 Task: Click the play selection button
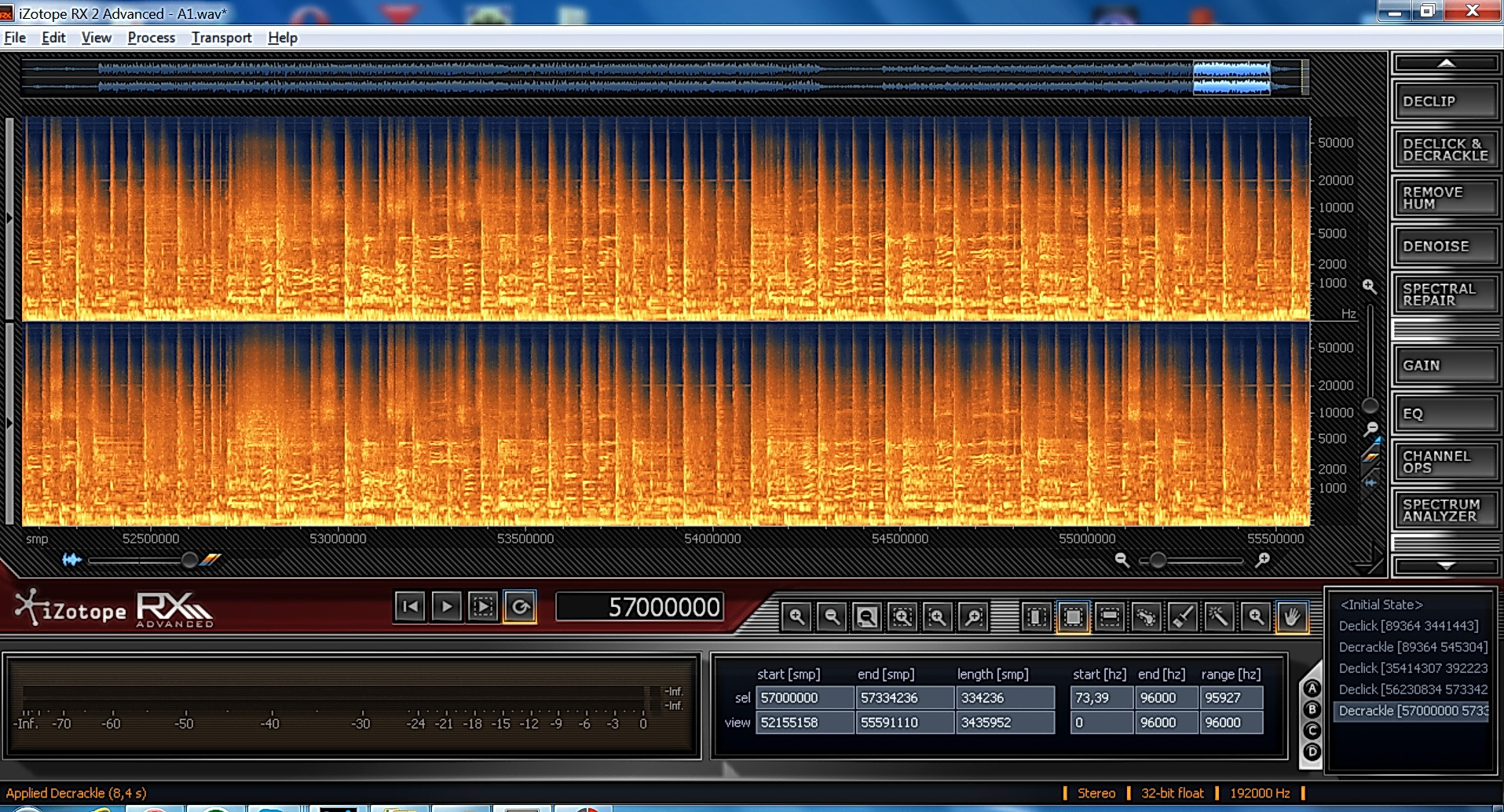tap(483, 606)
